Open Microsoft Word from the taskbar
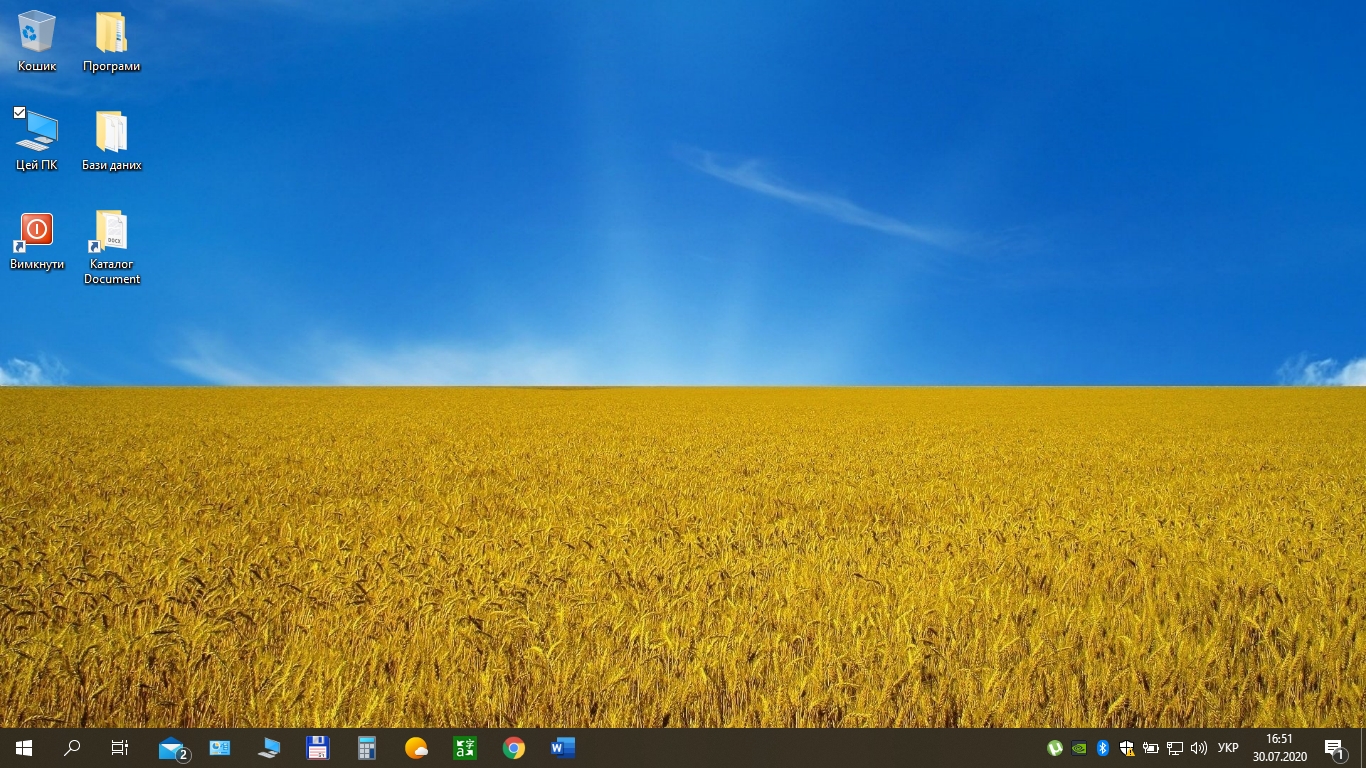 pos(562,748)
